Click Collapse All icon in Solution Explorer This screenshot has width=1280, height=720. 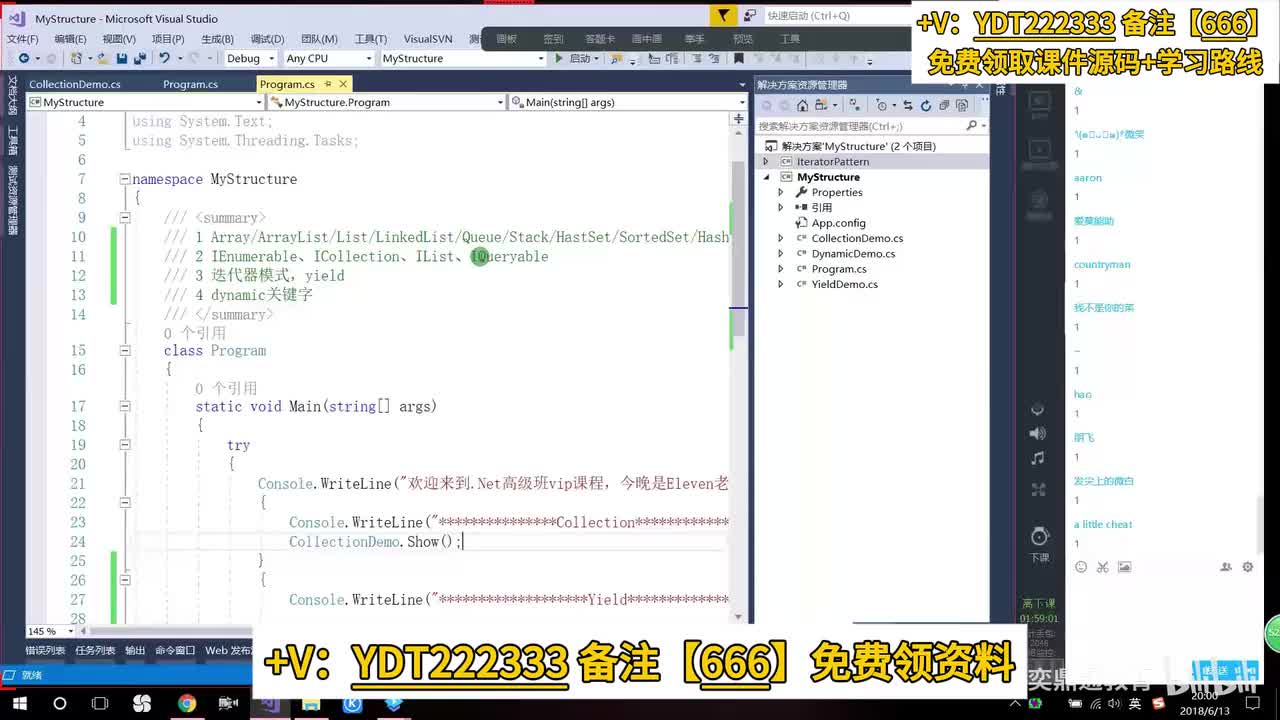click(x=944, y=105)
